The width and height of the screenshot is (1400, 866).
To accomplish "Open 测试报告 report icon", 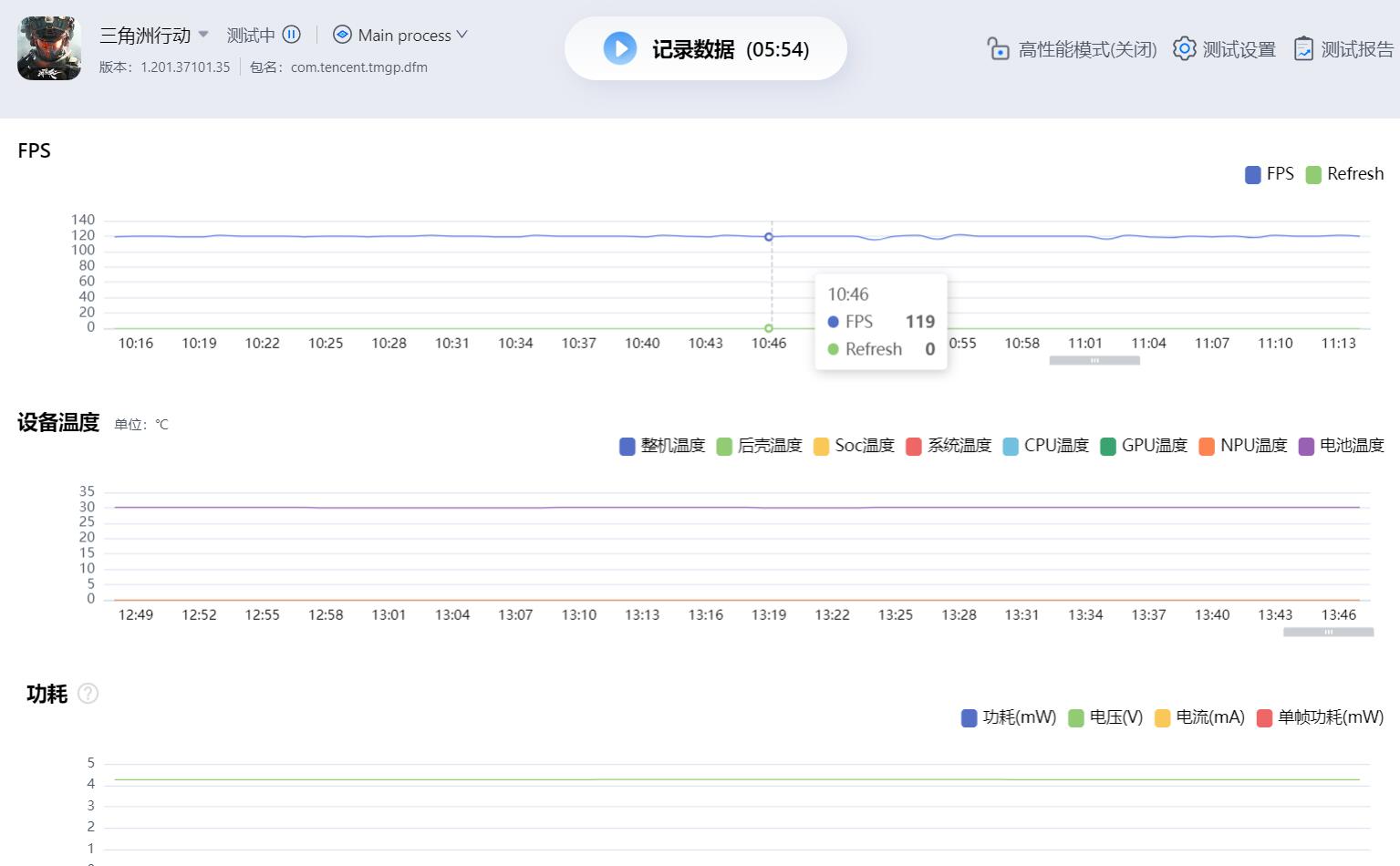I will (1303, 48).
